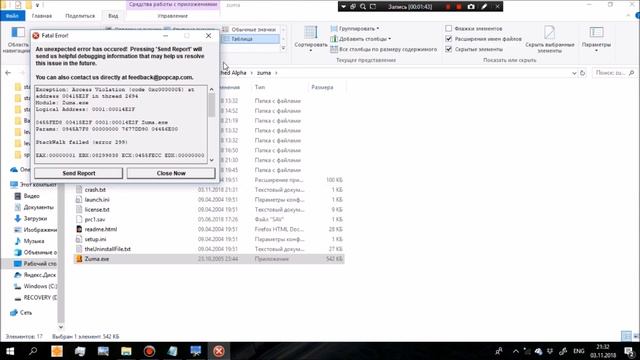This screenshot has width=640, height=360.
Task: Enable the Флажки элементов checkbox
Action: pyautogui.click(x=449, y=29)
